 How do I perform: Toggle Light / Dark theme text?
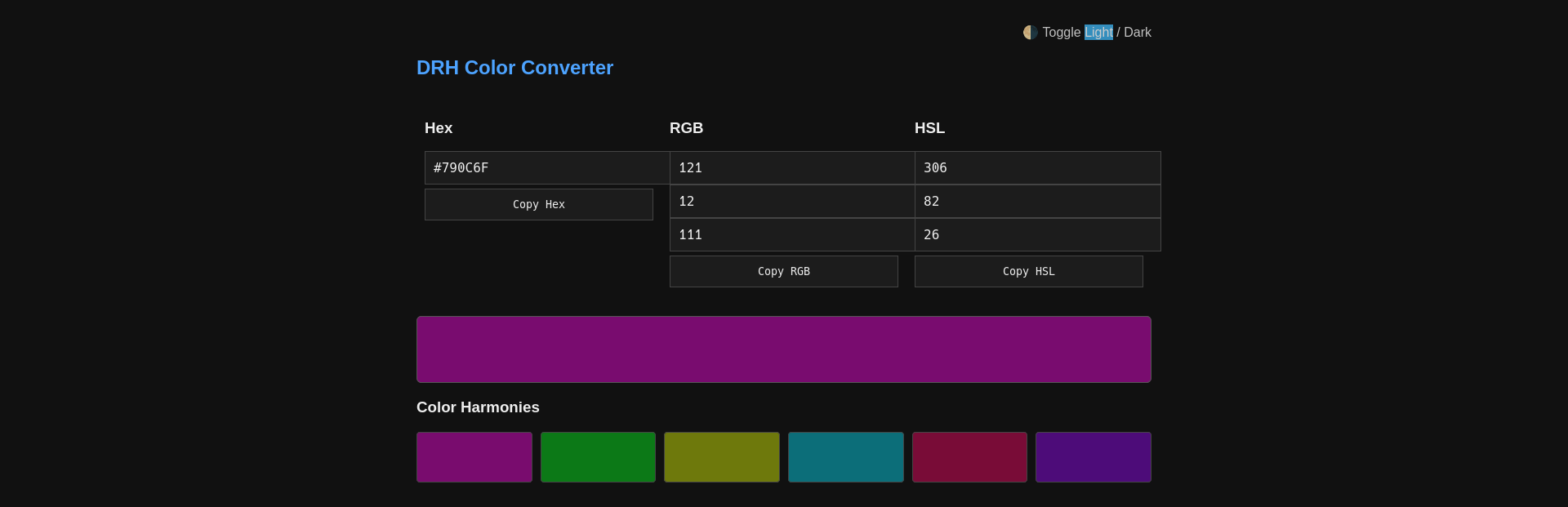tap(1096, 33)
